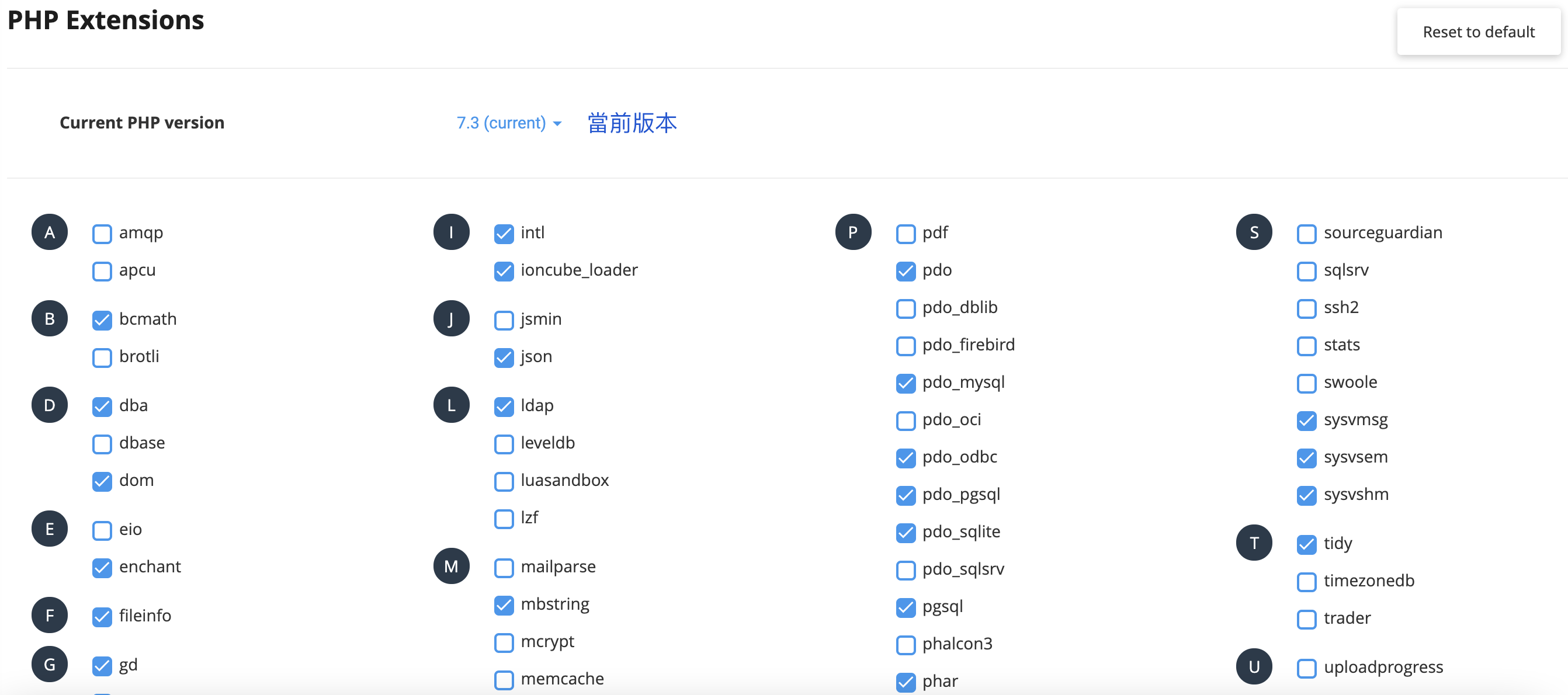The width and height of the screenshot is (1568, 695).
Task: Click the section badge for letter G
Action: [x=49, y=664]
